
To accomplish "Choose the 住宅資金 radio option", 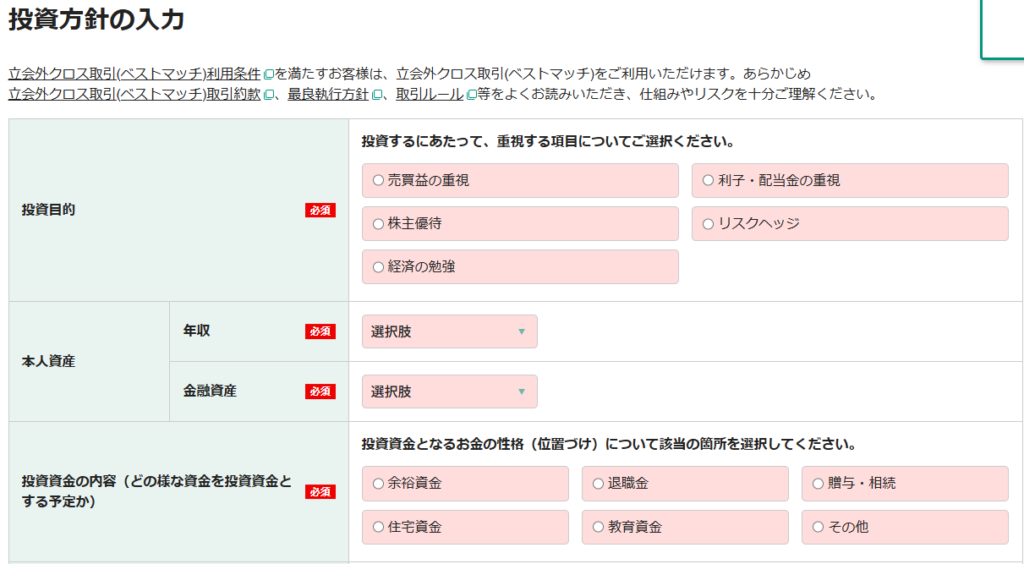I will 378,527.
